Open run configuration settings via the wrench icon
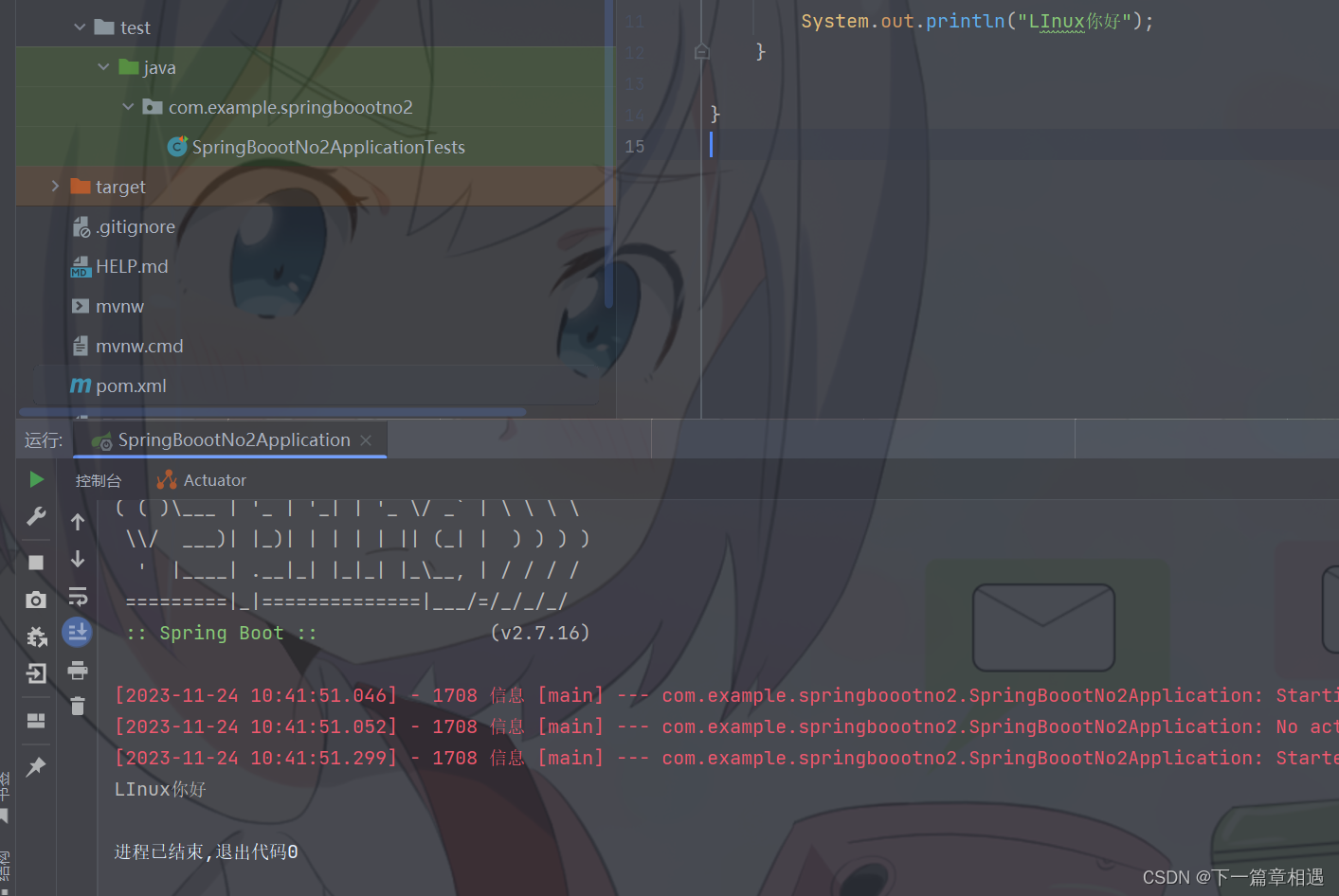This screenshot has width=1339, height=896. coord(35,516)
